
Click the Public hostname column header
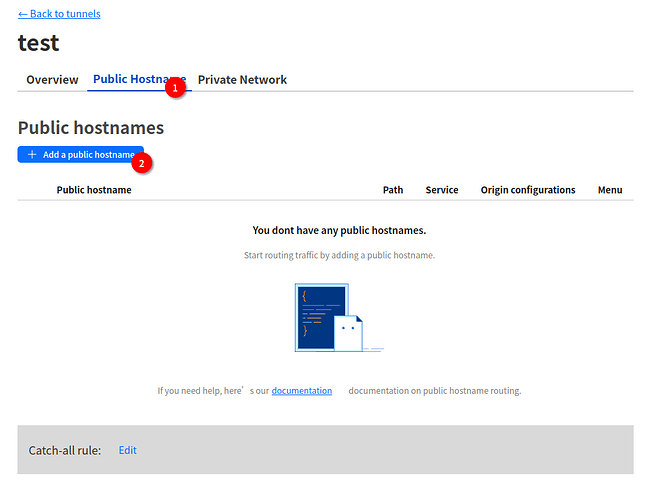(94, 190)
